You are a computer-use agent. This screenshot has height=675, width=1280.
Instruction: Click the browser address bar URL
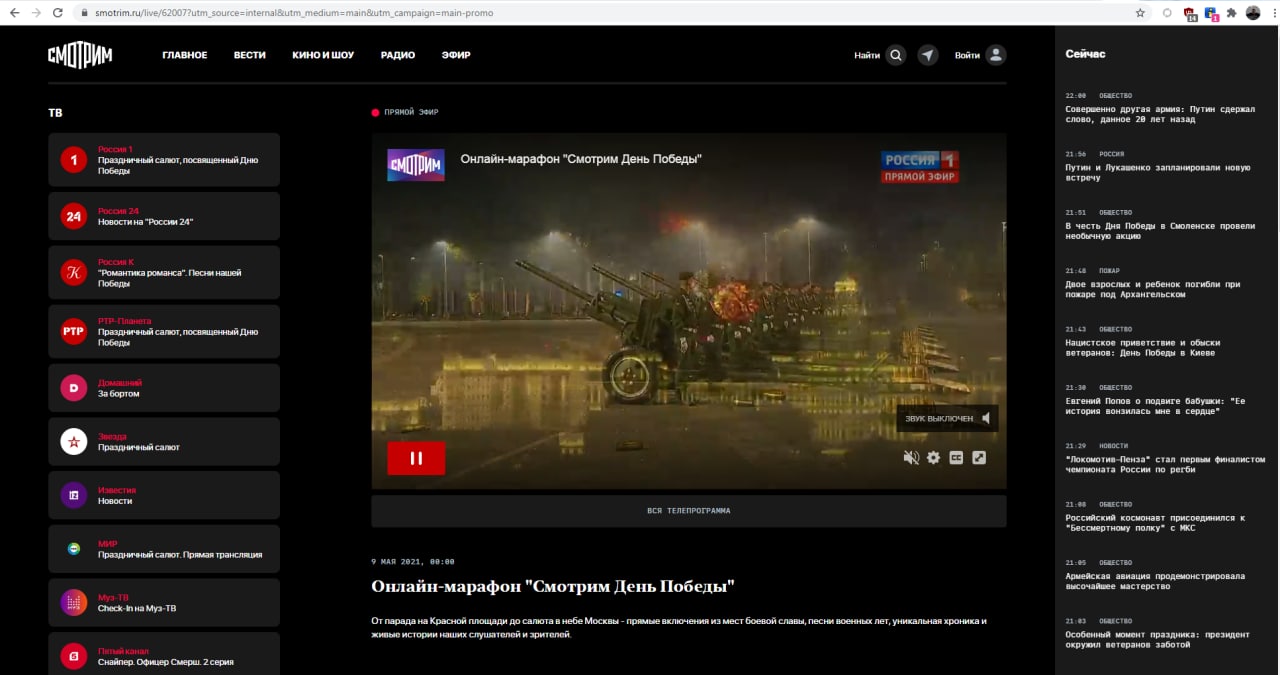pyautogui.click(x=293, y=13)
